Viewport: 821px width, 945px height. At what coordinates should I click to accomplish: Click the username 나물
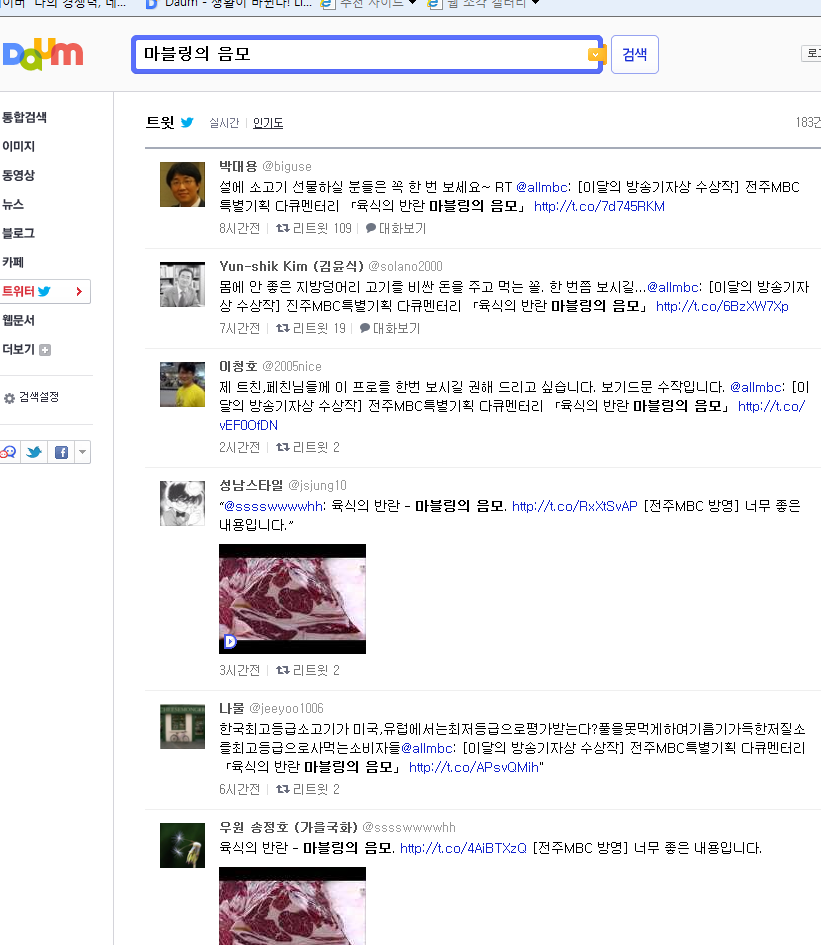click(231, 708)
